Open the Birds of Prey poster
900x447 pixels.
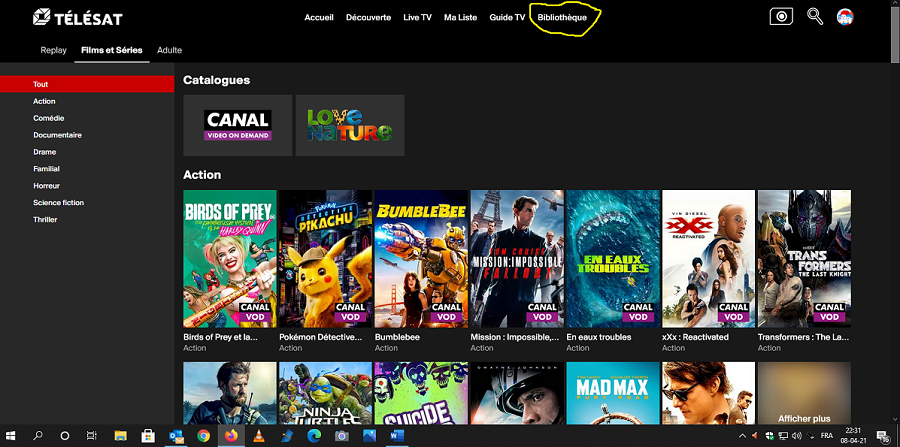pos(230,259)
